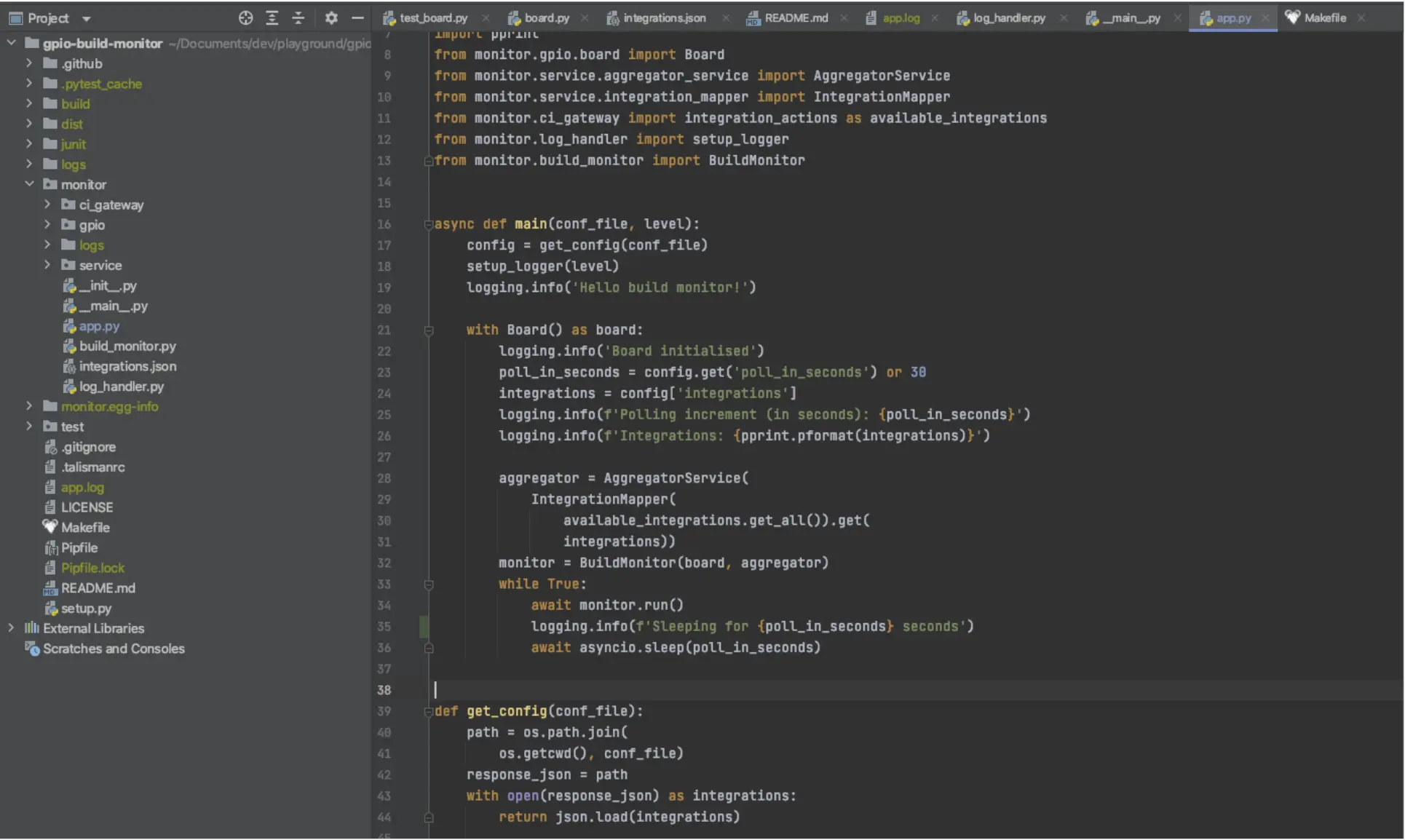Select Makefile in project tree
The width and height of the screenshot is (1405, 840).
click(x=85, y=528)
